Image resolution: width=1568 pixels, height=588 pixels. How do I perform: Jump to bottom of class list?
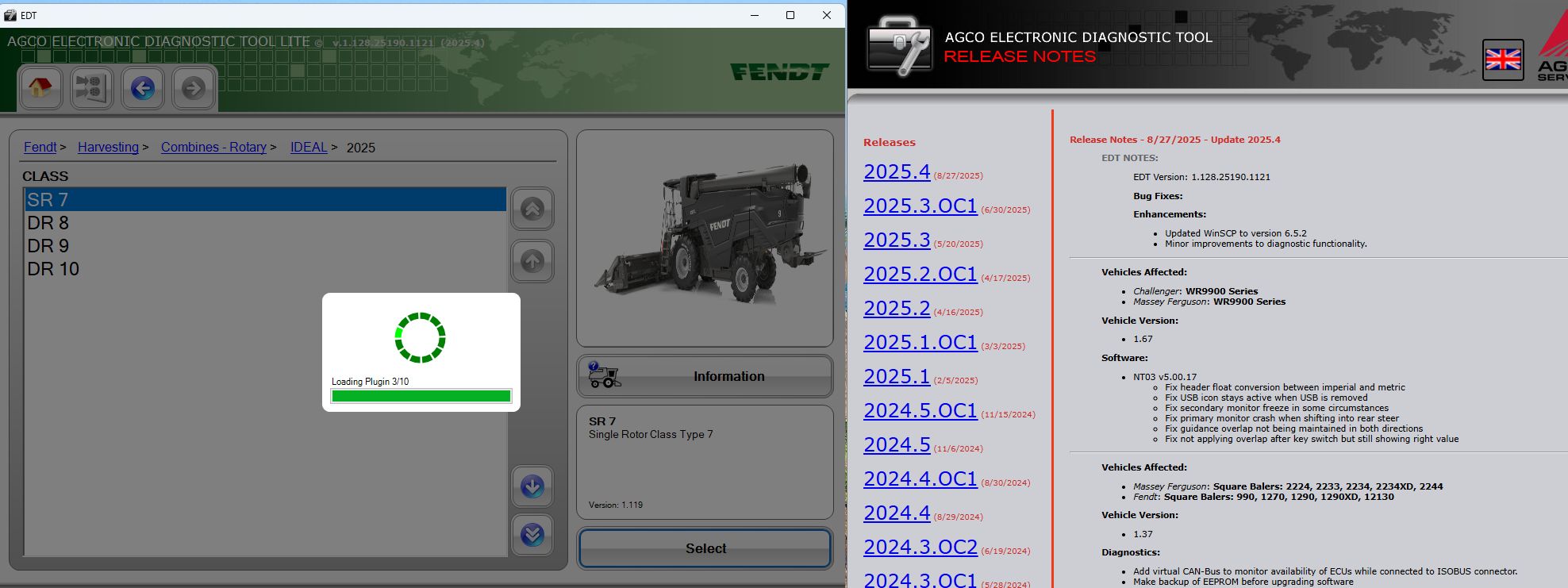(532, 535)
